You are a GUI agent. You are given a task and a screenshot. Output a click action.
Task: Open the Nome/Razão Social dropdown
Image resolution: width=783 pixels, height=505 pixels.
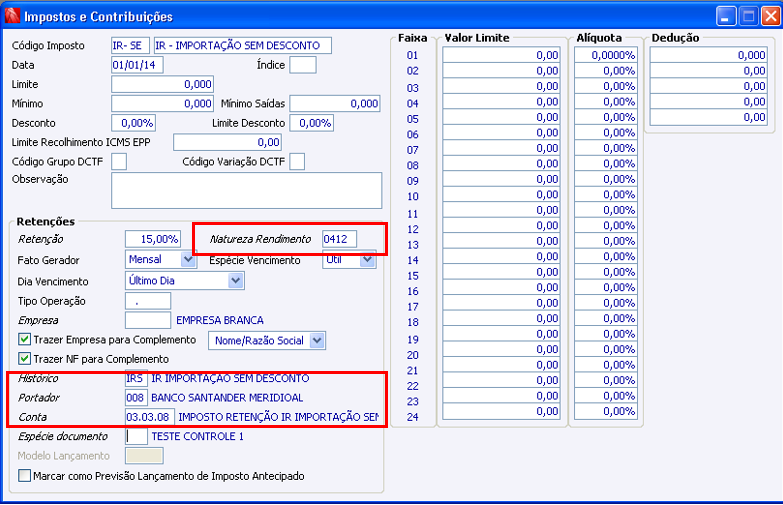tap(317, 341)
